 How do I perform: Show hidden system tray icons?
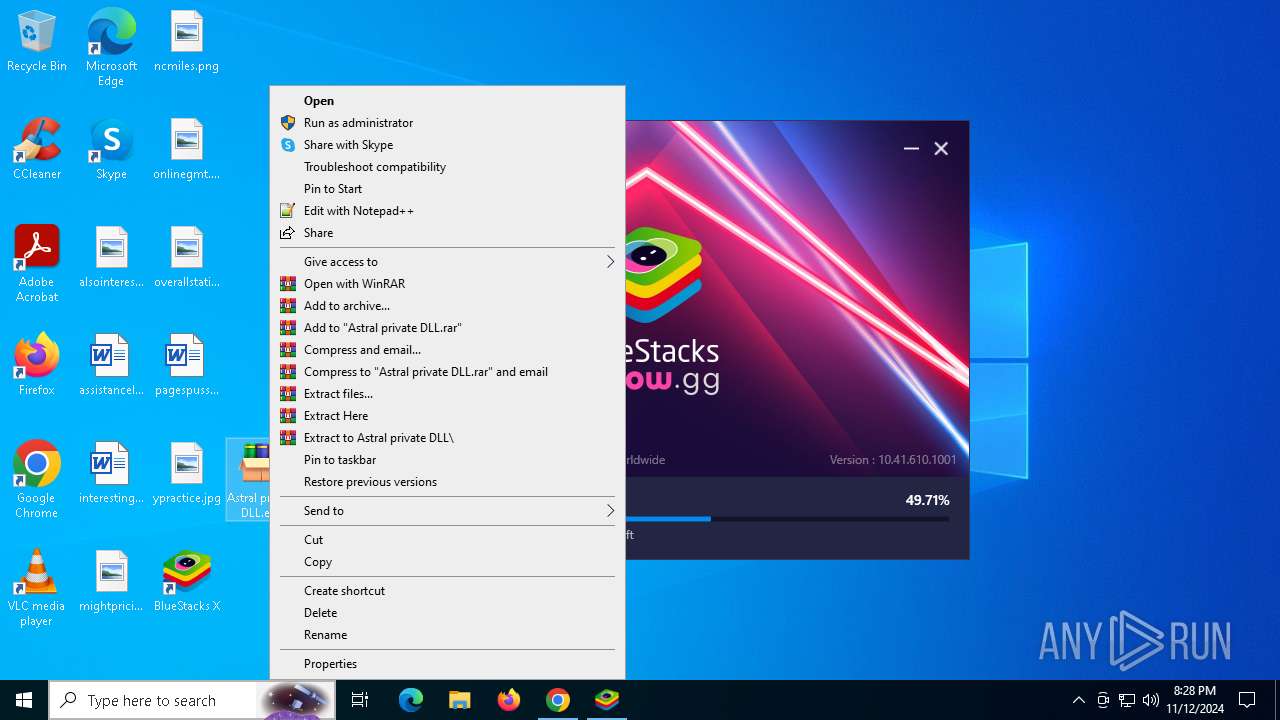[x=1078, y=700]
